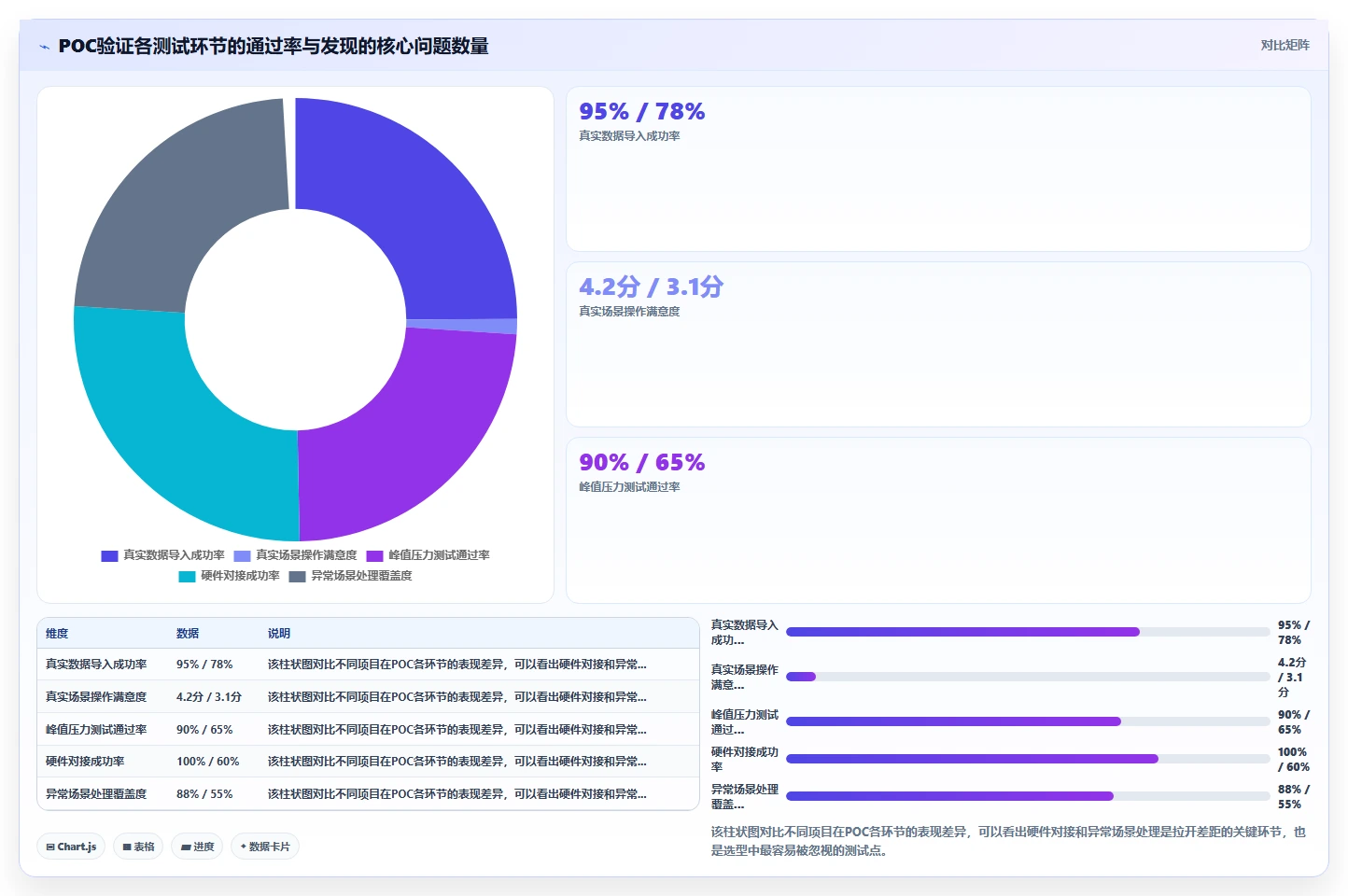Click the 硬件对接成功率 progress bar
Screen dimensions: 1348x896
(x=1028, y=759)
